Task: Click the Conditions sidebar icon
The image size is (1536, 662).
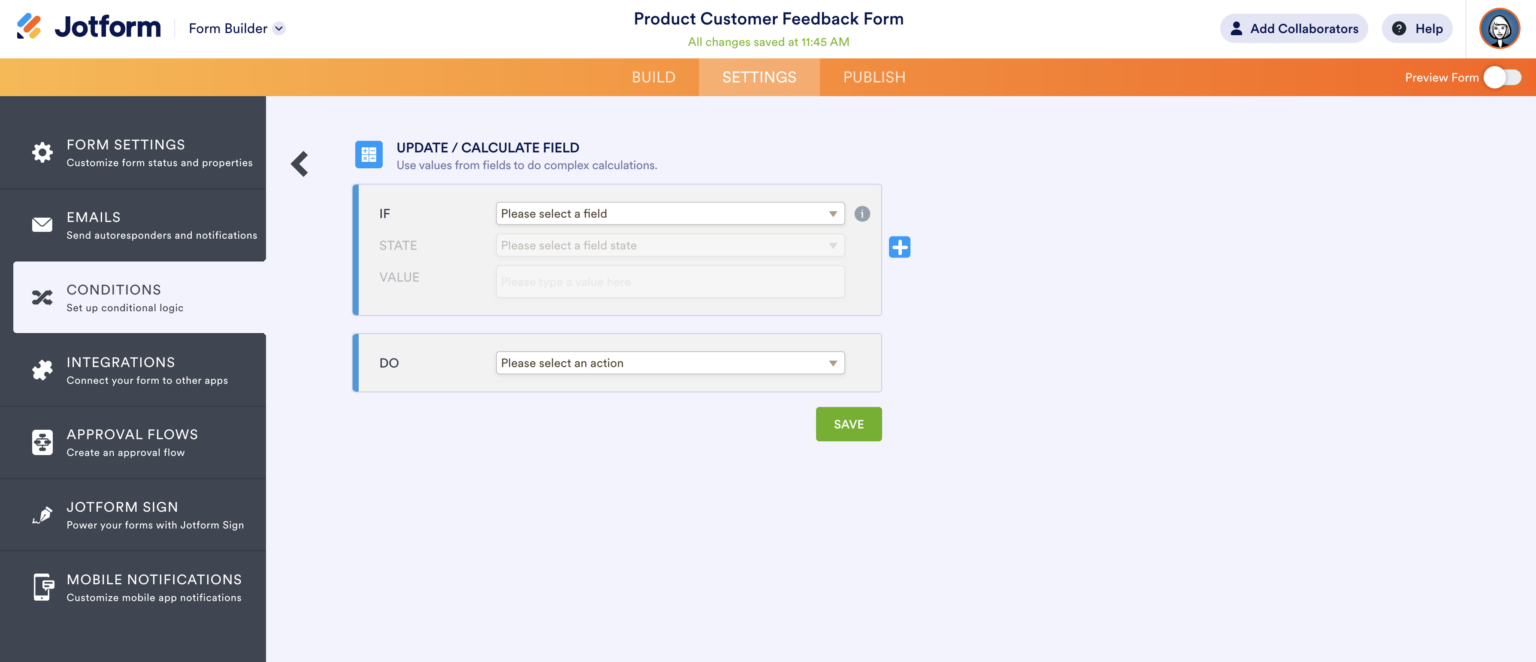Action: pyautogui.click(x=42, y=297)
